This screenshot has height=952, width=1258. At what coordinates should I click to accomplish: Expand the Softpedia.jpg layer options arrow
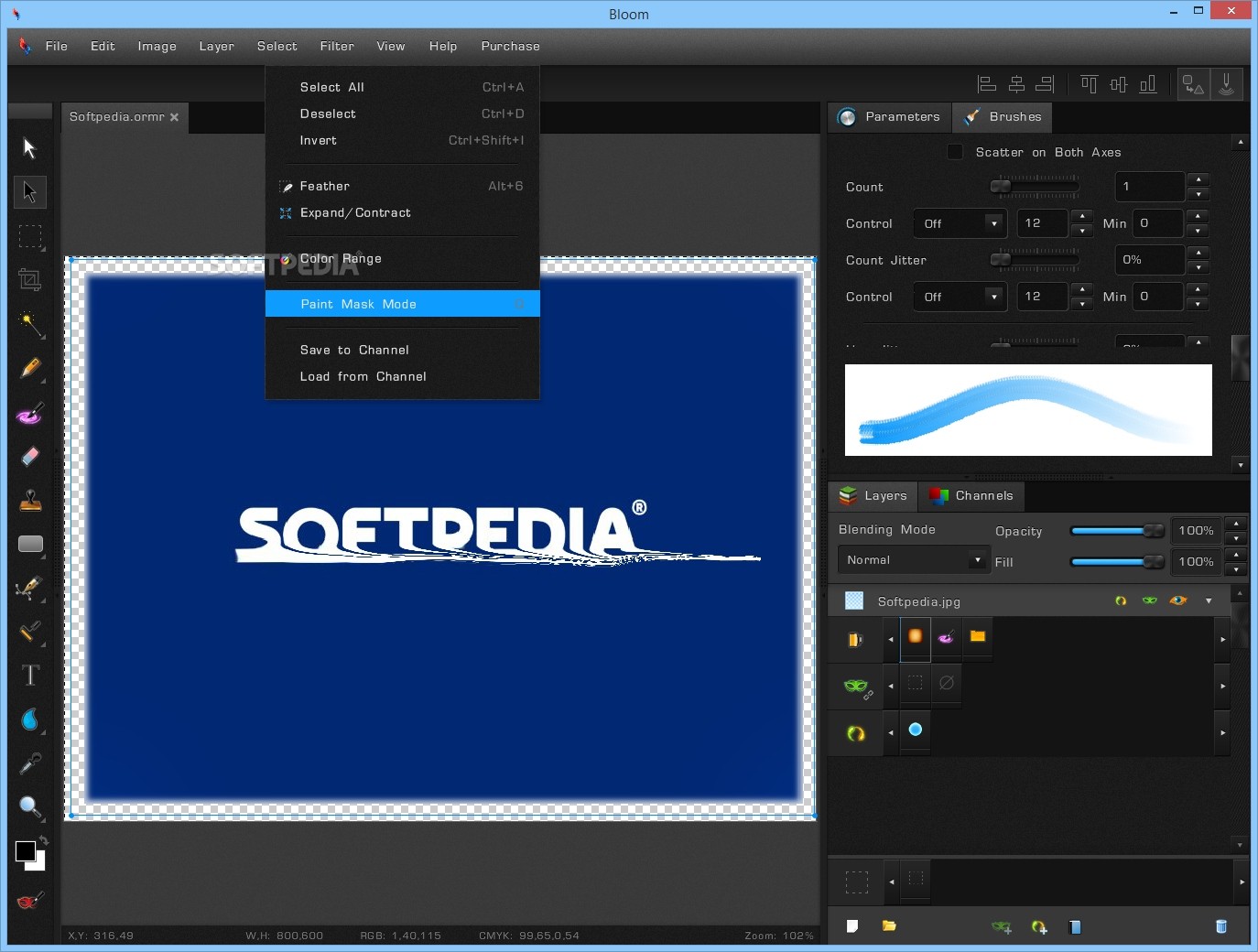coord(1209,600)
